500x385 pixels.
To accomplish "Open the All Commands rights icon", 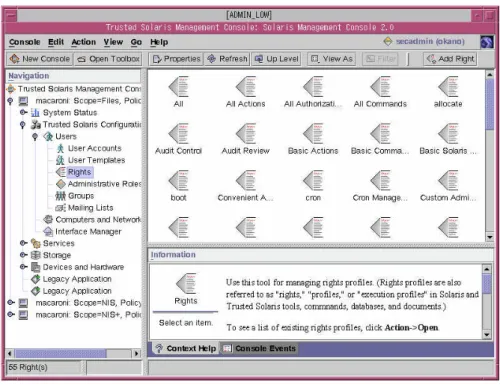I will (x=381, y=87).
